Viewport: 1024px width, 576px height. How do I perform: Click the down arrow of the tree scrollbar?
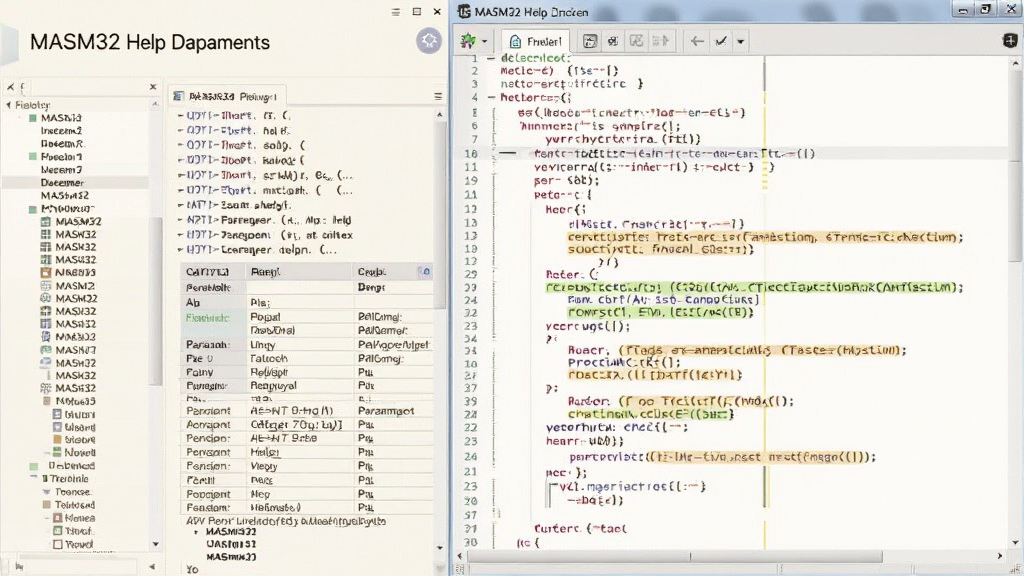point(155,544)
